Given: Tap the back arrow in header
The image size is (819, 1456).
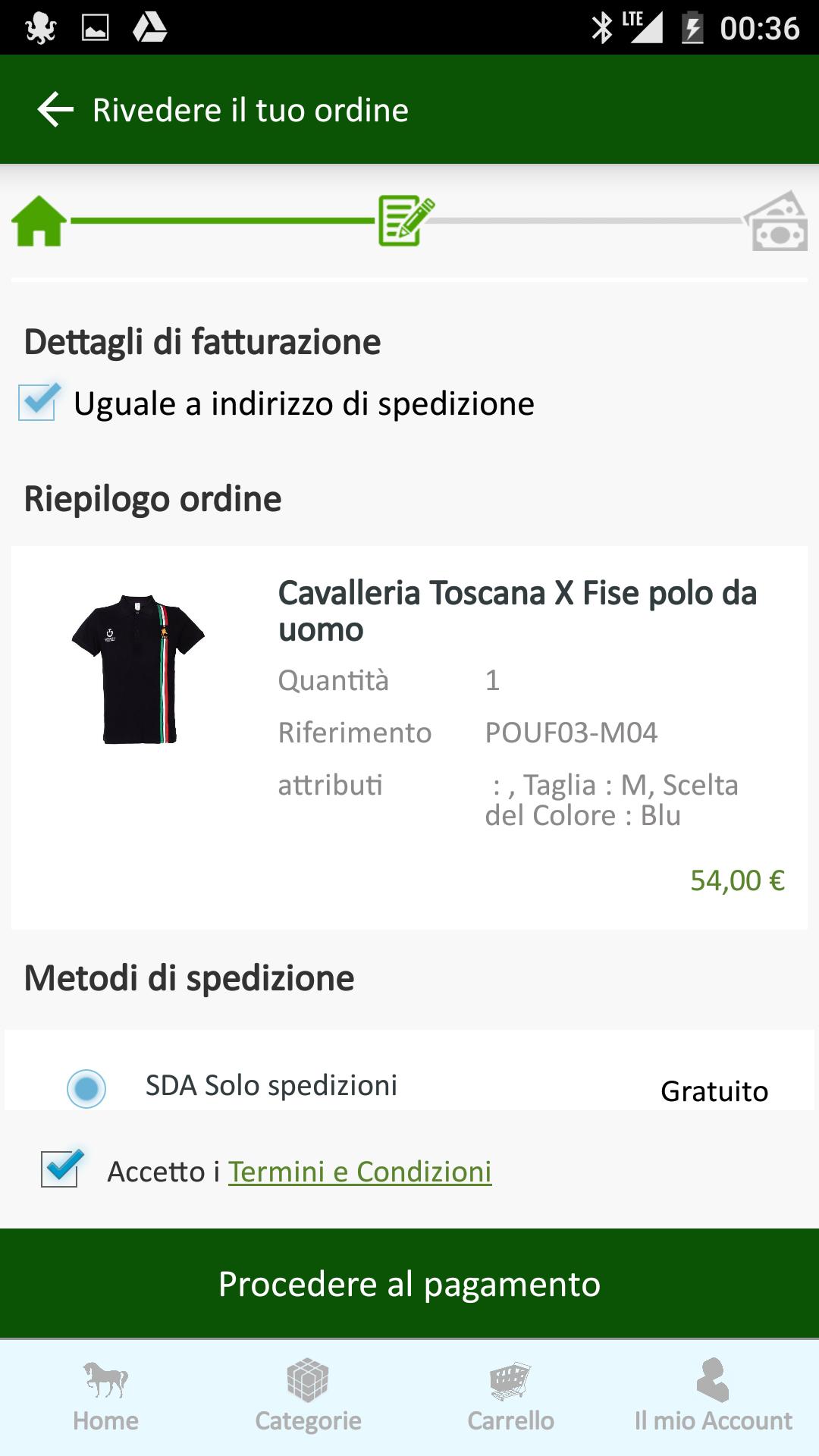Looking at the screenshot, I should [x=55, y=110].
